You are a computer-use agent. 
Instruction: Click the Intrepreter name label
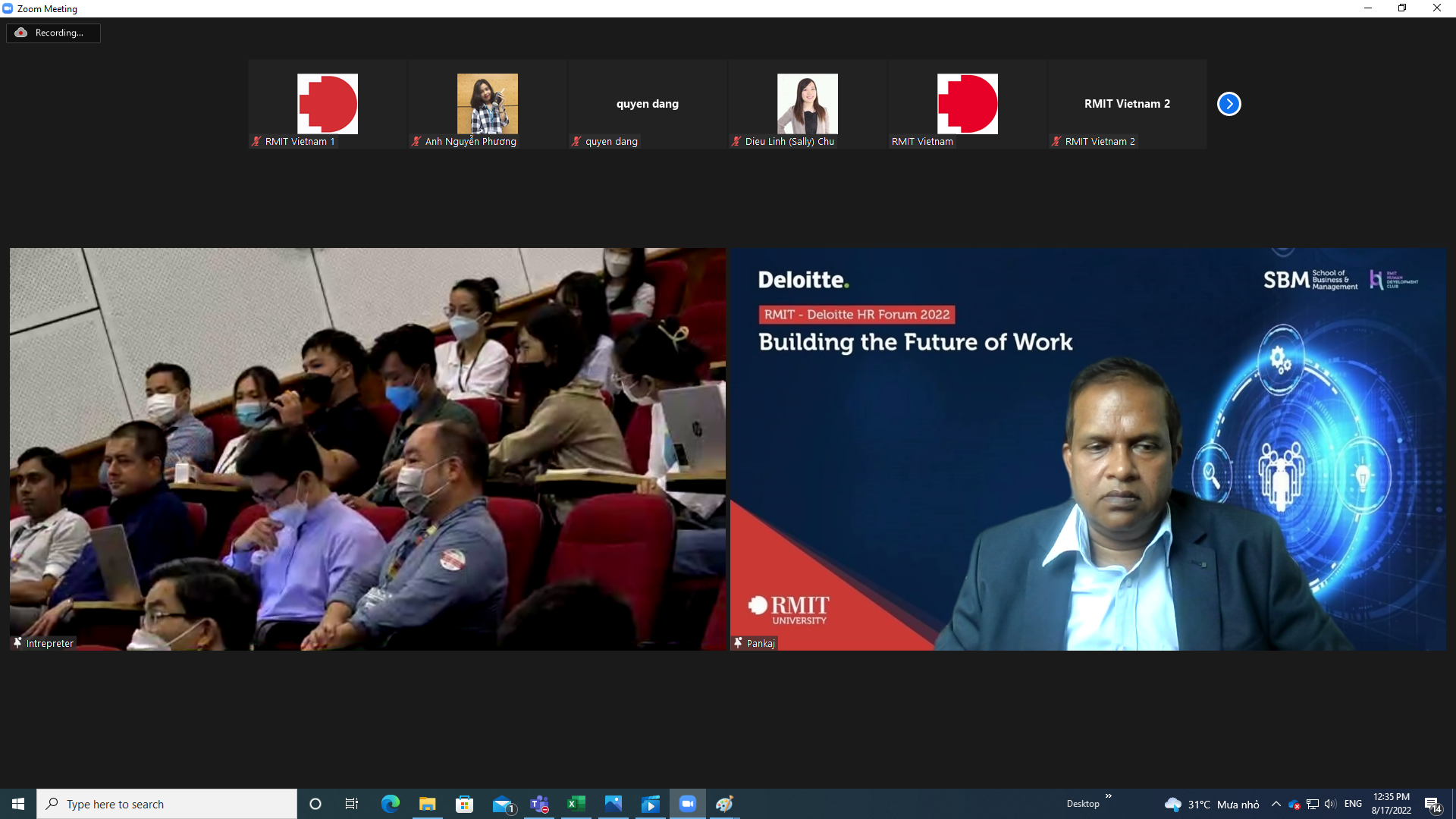point(50,643)
